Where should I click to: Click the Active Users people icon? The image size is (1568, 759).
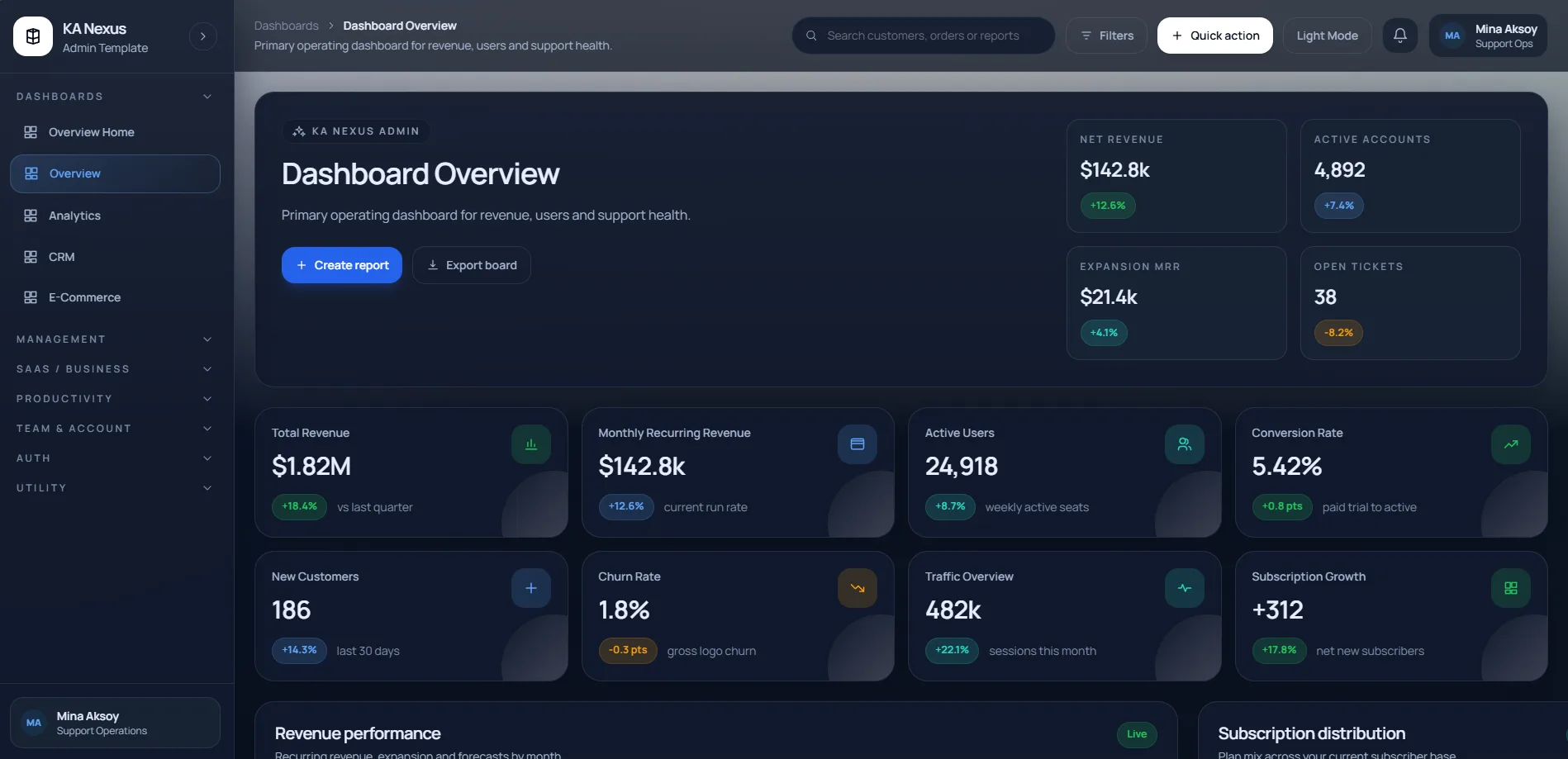(1184, 444)
